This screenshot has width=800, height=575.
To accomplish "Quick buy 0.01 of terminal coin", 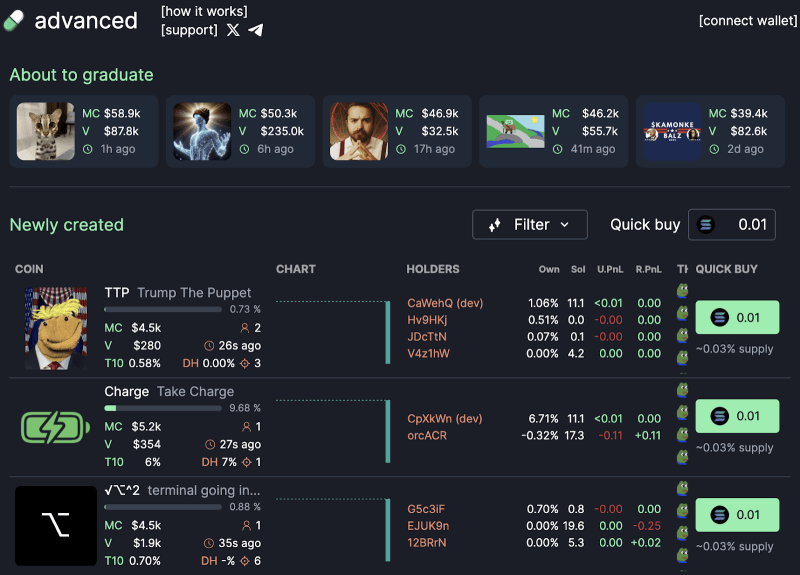I will point(737,515).
